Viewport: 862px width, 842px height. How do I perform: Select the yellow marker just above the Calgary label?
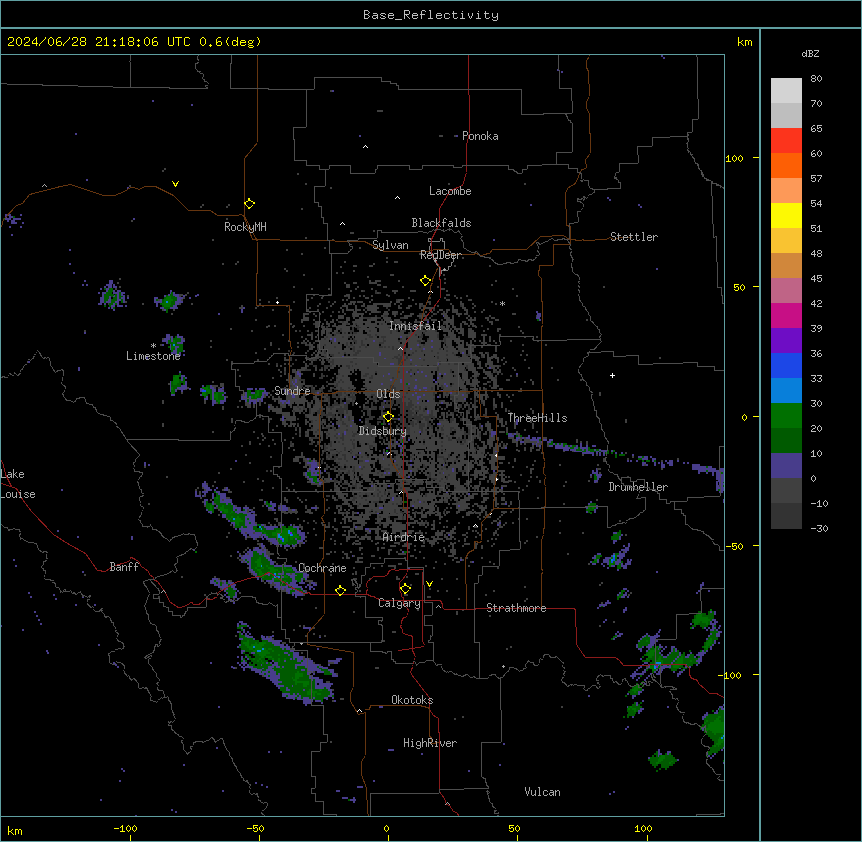[x=406, y=589]
